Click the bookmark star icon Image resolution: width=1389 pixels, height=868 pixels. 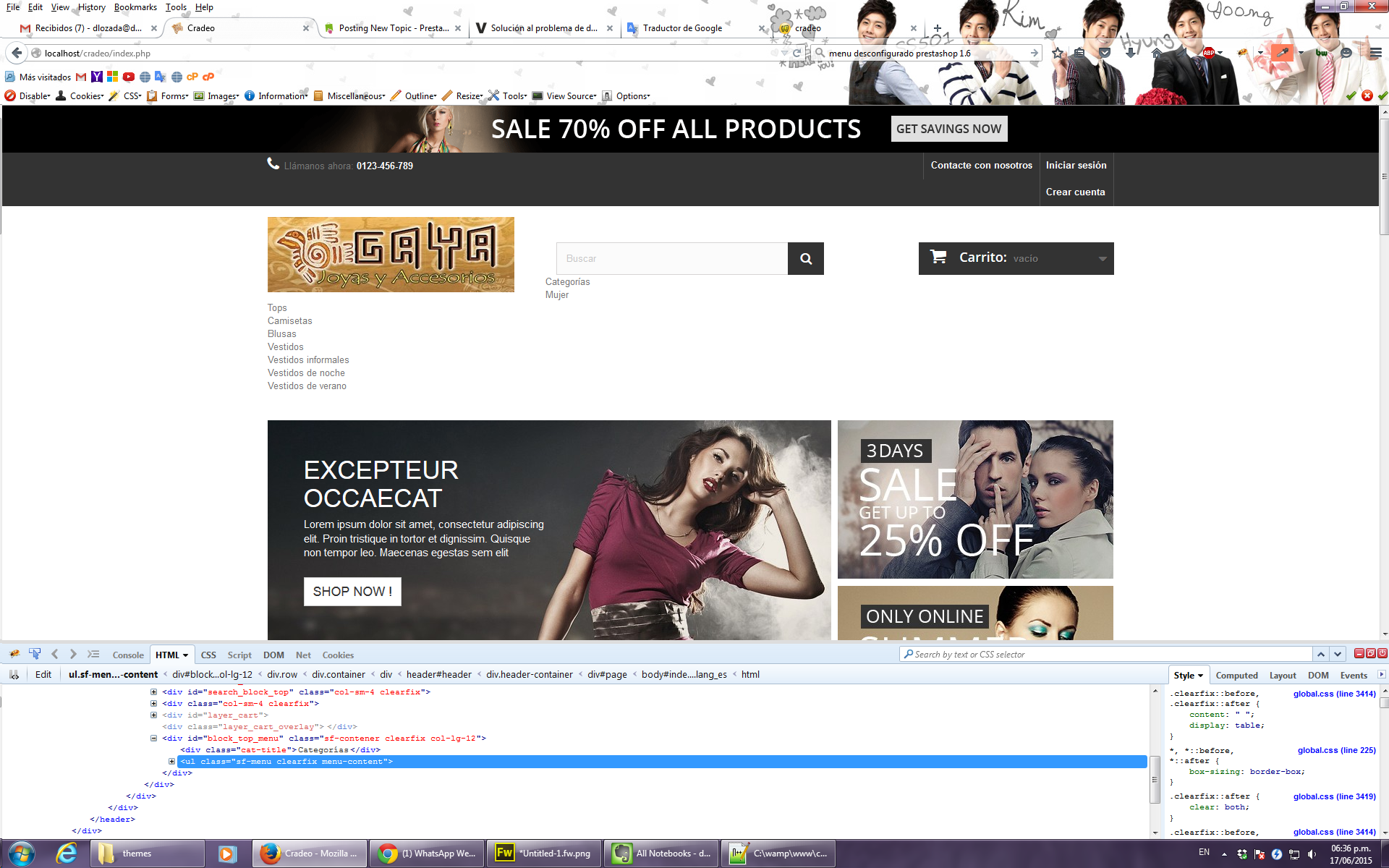click(1058, 53)
